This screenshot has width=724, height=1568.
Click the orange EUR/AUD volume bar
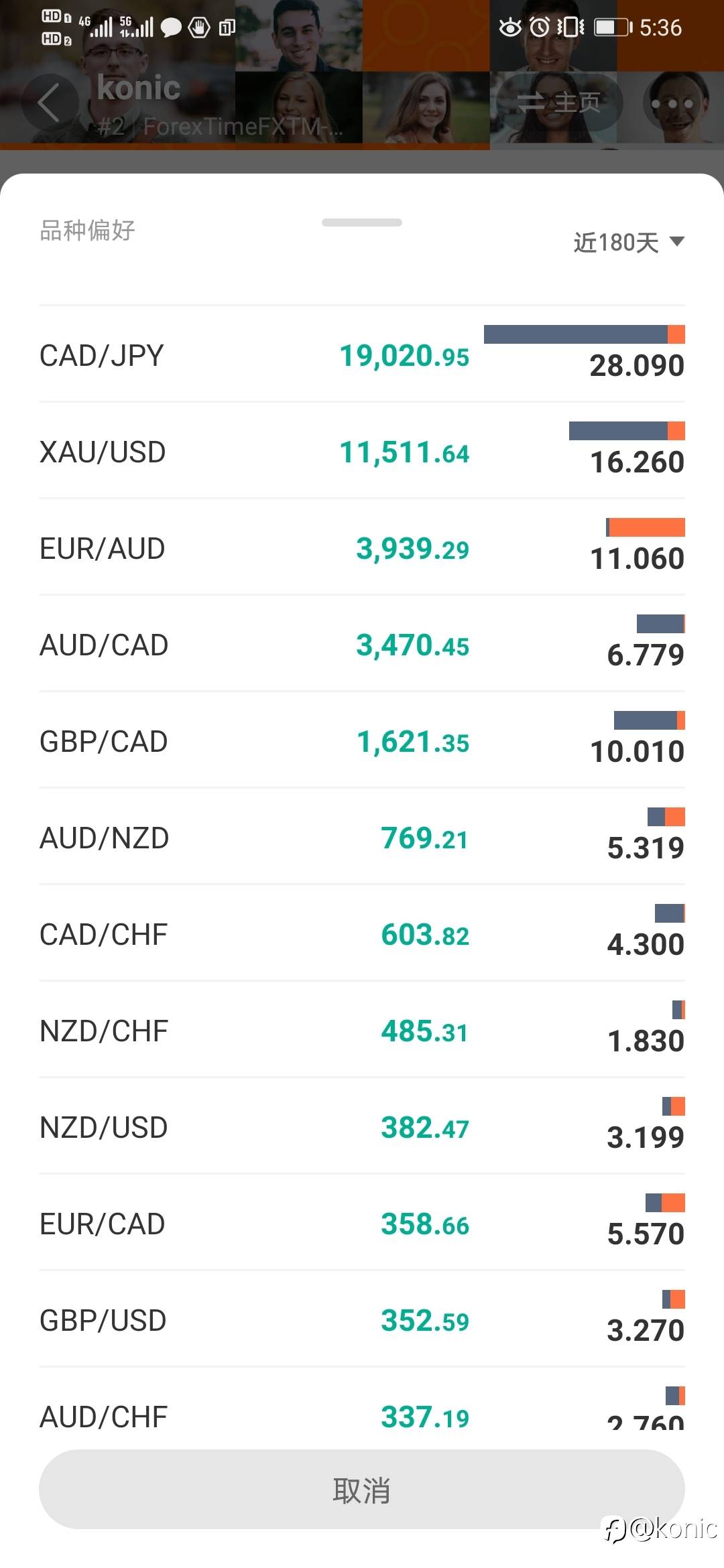647,527
